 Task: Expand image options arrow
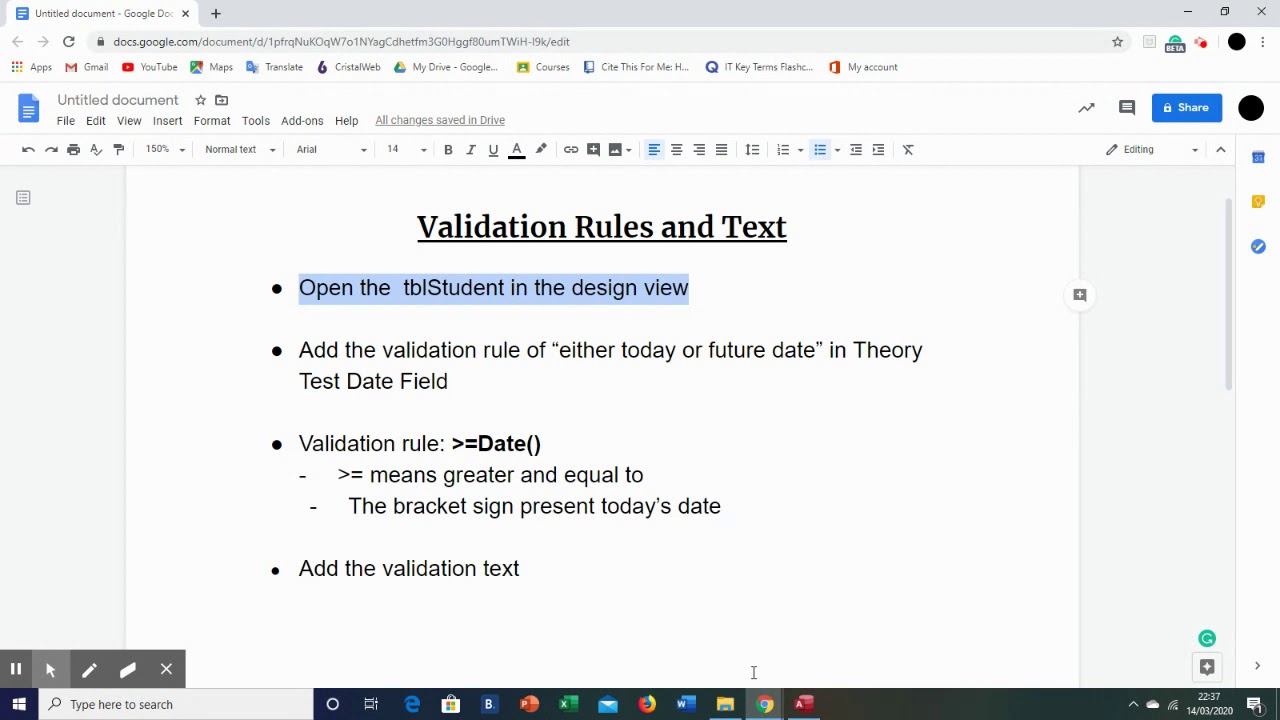click(x=628, y=150)
